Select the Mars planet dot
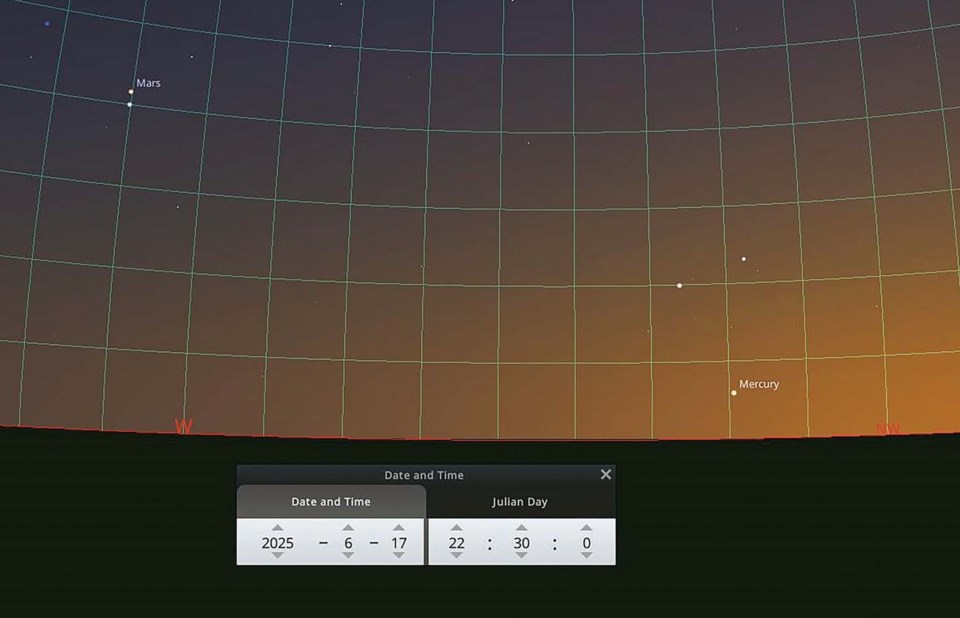960x618 pixels. (131, 92)
